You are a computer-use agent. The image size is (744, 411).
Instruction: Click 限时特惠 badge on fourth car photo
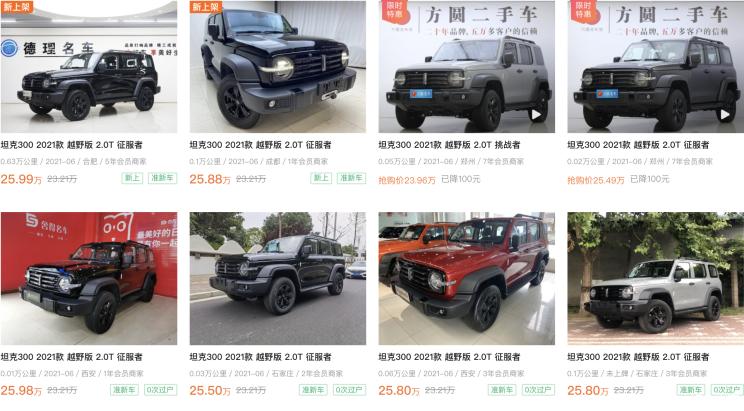point(584,10)
